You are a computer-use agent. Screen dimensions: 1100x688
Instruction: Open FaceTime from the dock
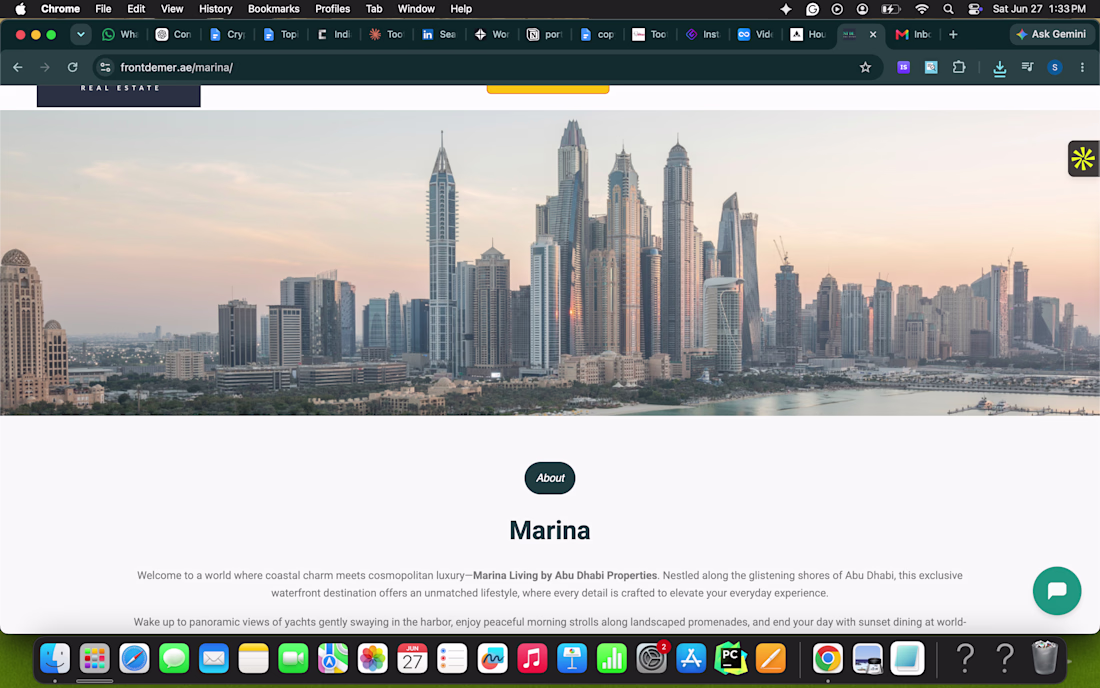(x=293, y=659)
